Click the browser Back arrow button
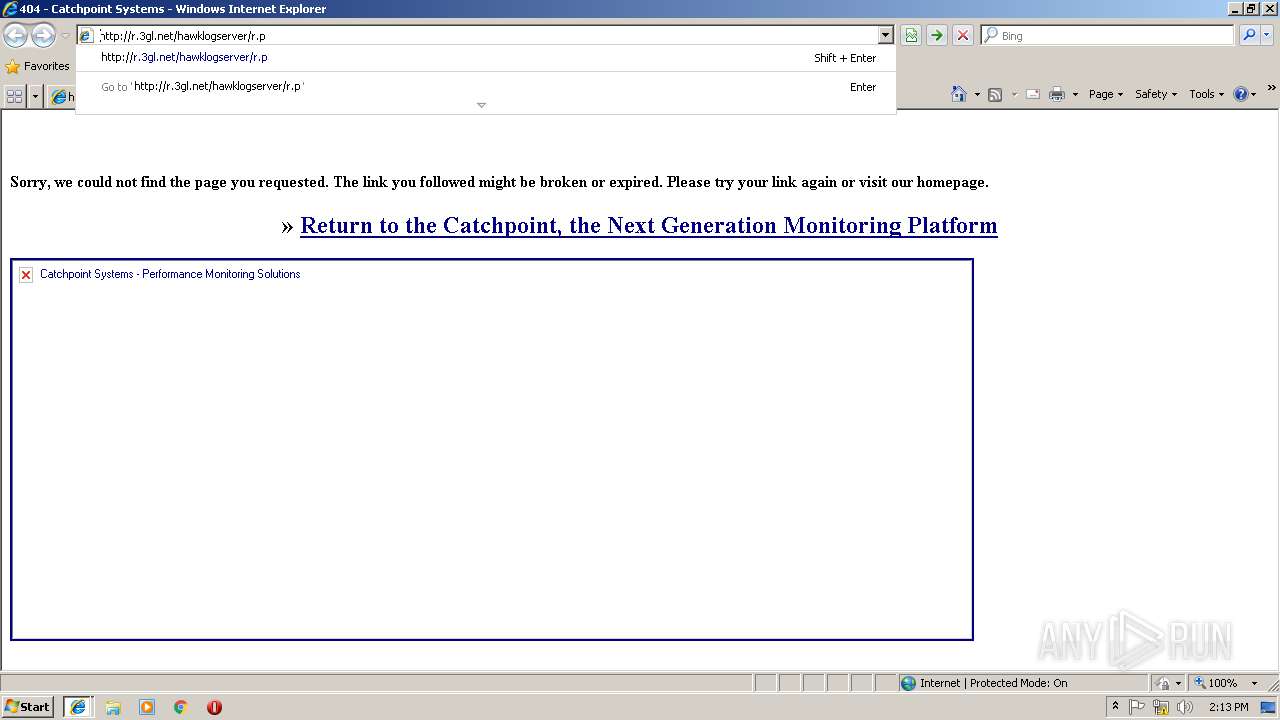Viewport: 1280px width, 720px height. pos(15,36)
